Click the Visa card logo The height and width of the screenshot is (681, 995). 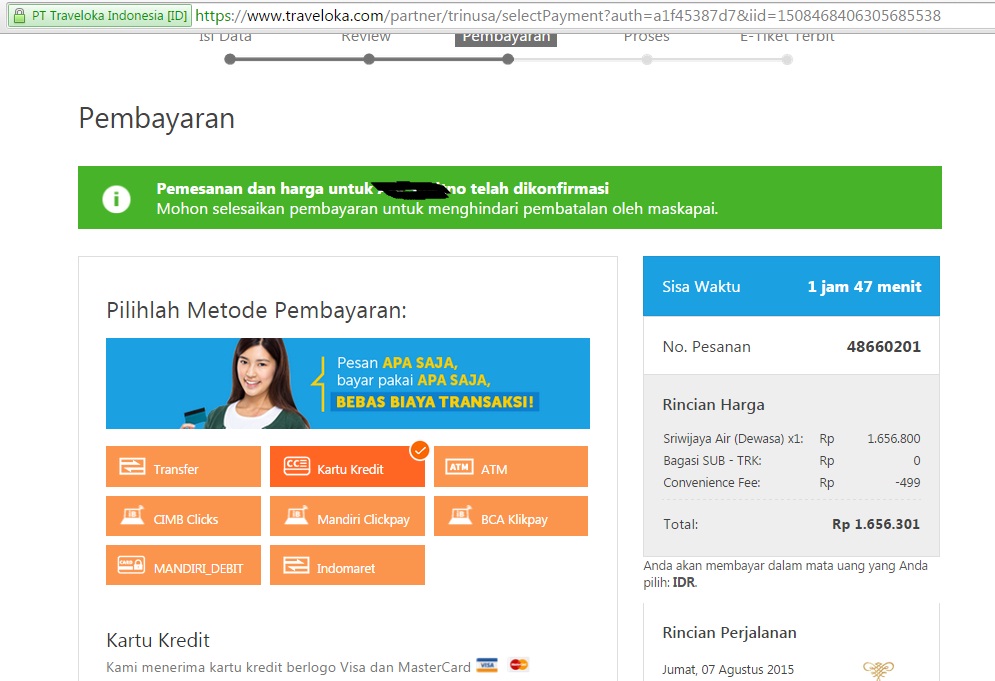click(x=487, y=665)
